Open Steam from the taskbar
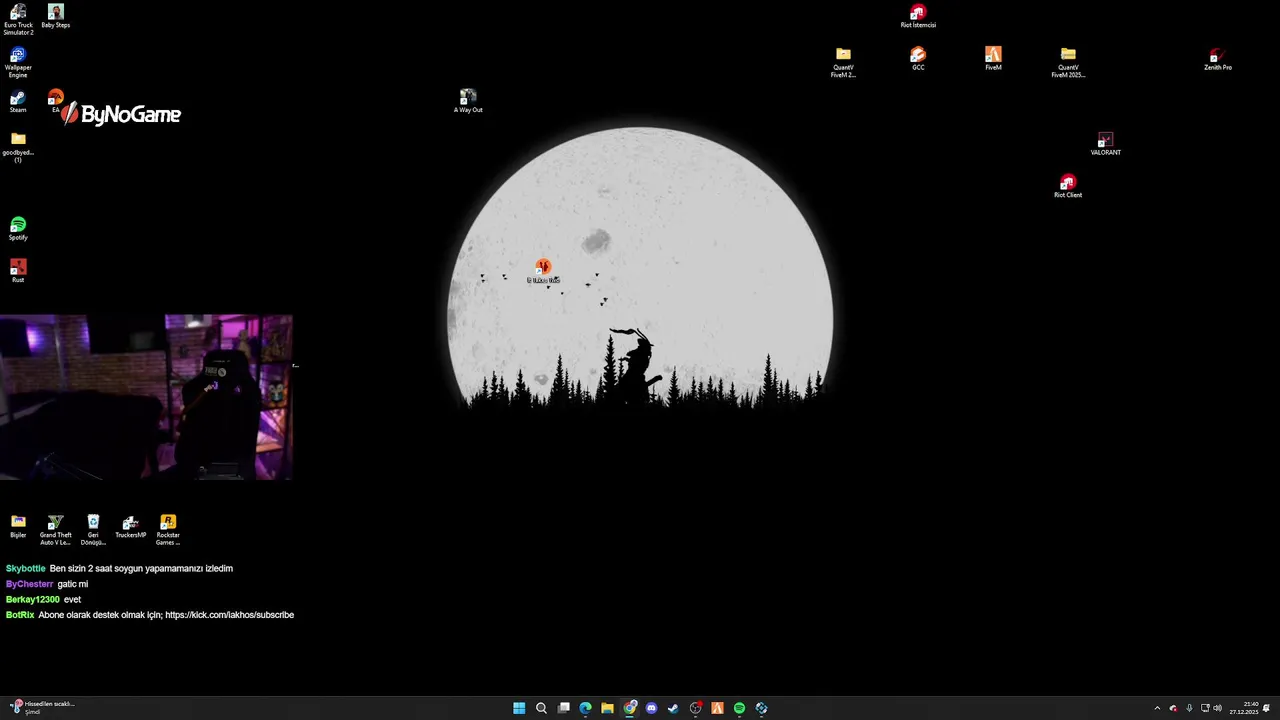The image size is (1280, 720). tap(673, 708)
